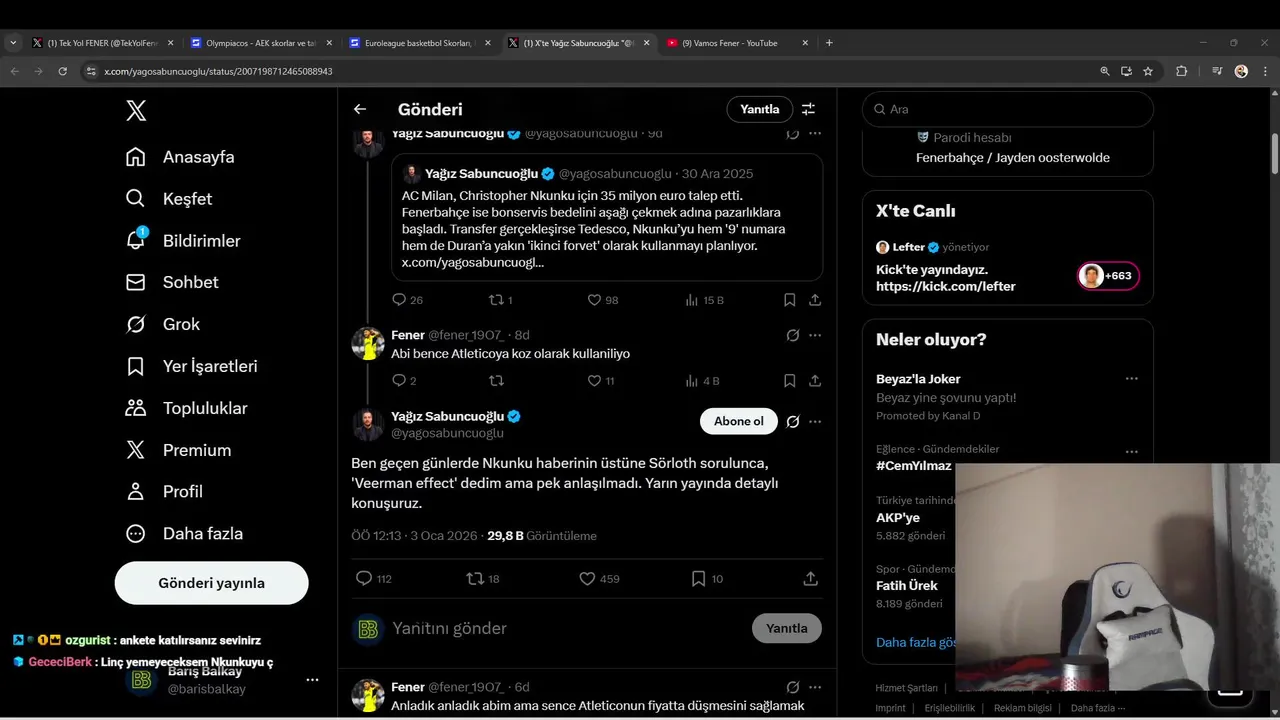Like Fener's comment with 11 likes
Screen dimensions: 1280x720
click(600, 381)
